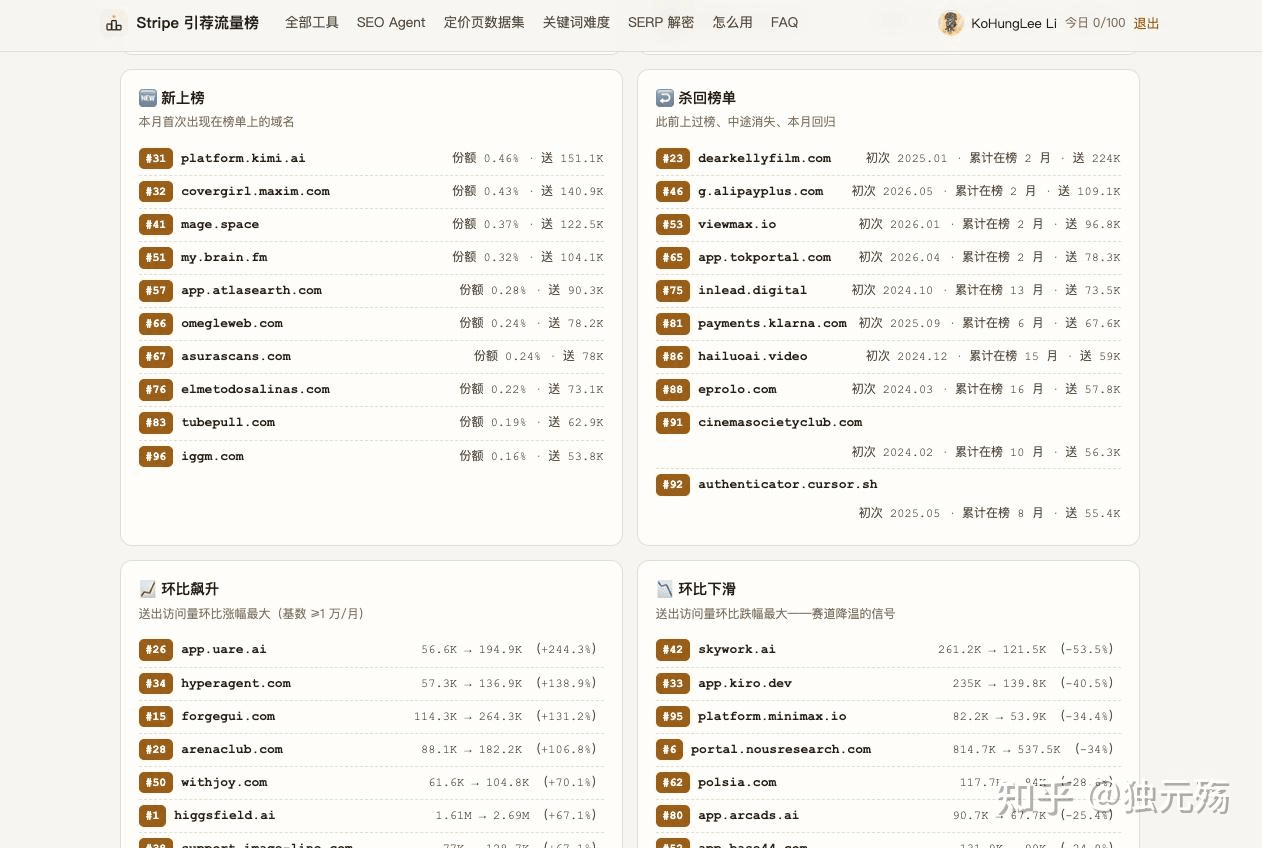Screen dimensions: 1262x848
Task: Open the 全部工具 menu item
Action: (x=312, y=22)
